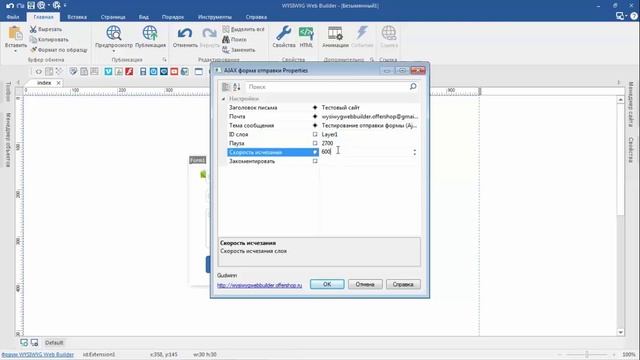Open the Дополнительно group dialog launcher
Screen dimensions: 640x360
click(372, 60)
